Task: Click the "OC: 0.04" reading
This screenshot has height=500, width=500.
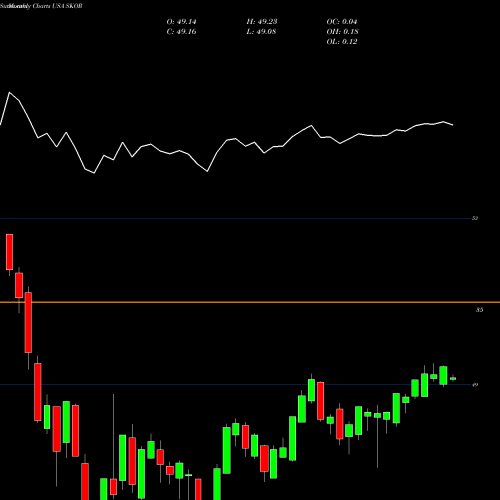Action: [342, 22]
